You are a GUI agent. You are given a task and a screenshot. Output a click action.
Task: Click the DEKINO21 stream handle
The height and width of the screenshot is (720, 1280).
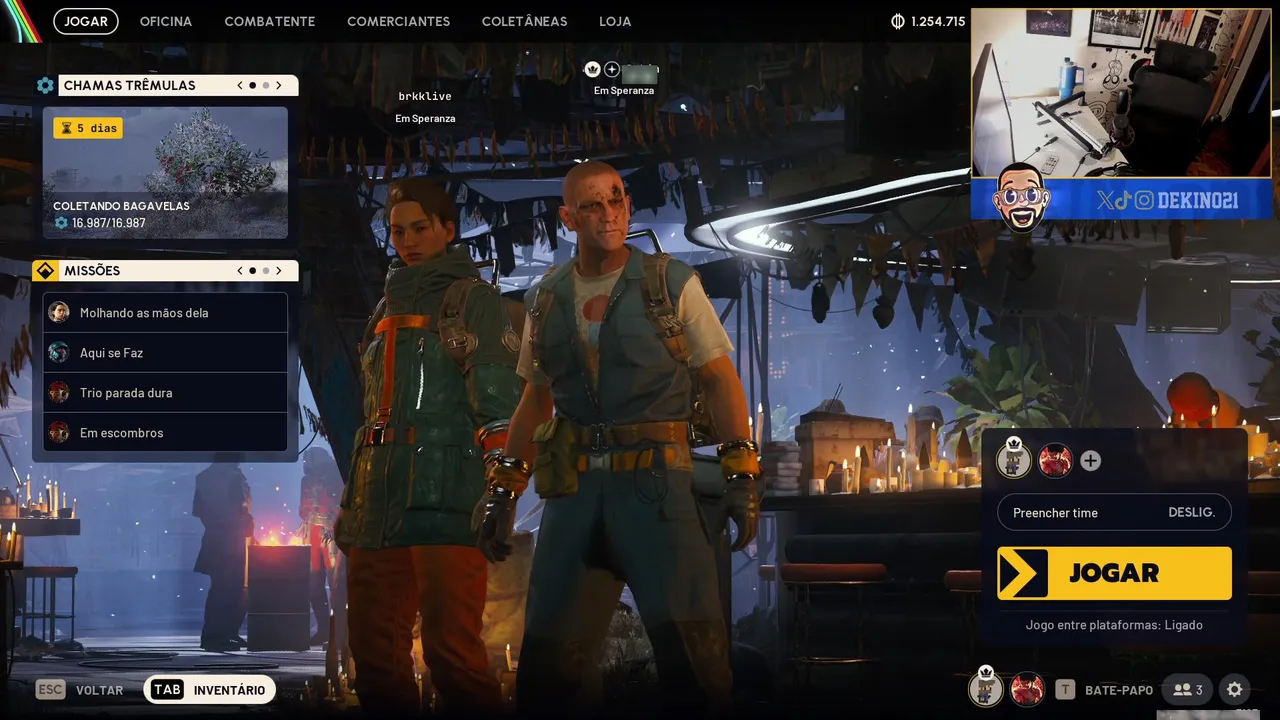[1198, 200]
